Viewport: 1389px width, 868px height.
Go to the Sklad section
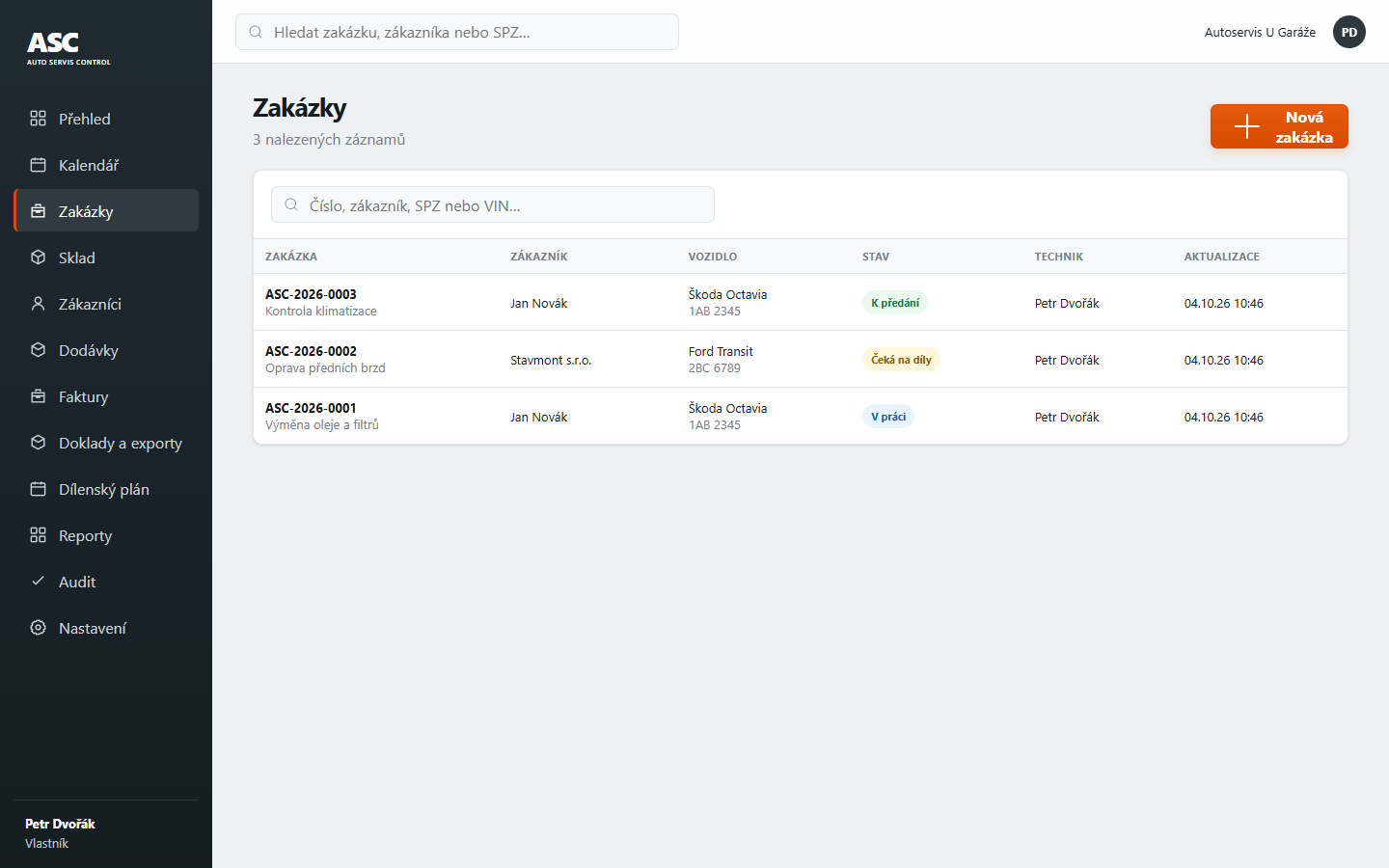click(106, 258)
